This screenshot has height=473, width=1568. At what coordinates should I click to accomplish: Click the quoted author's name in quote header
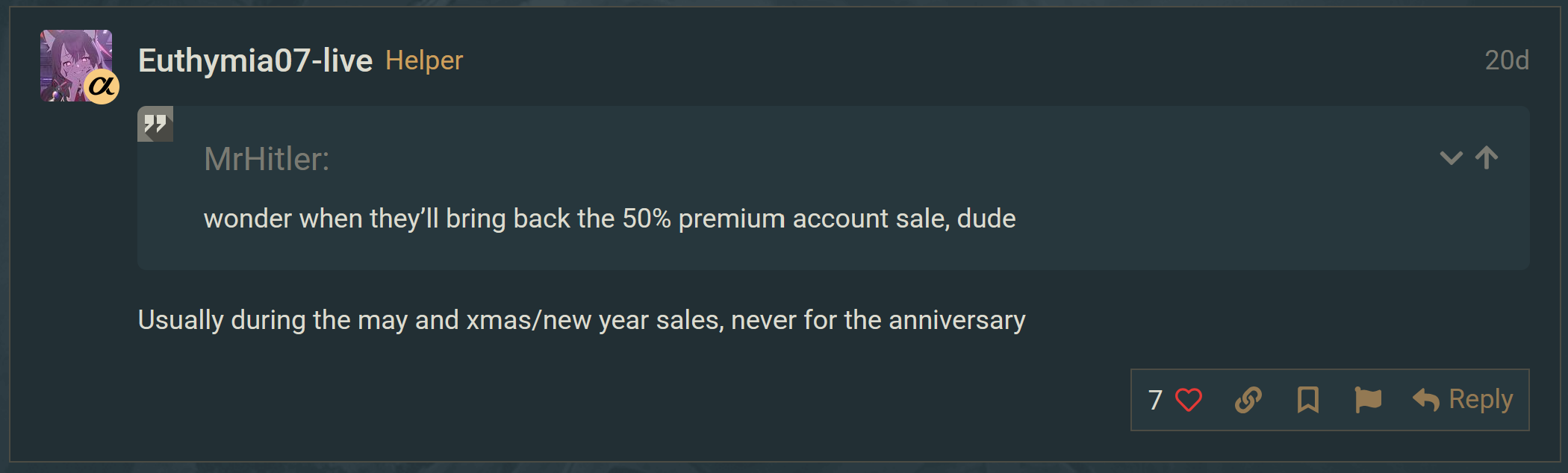[x=267, y=159]
